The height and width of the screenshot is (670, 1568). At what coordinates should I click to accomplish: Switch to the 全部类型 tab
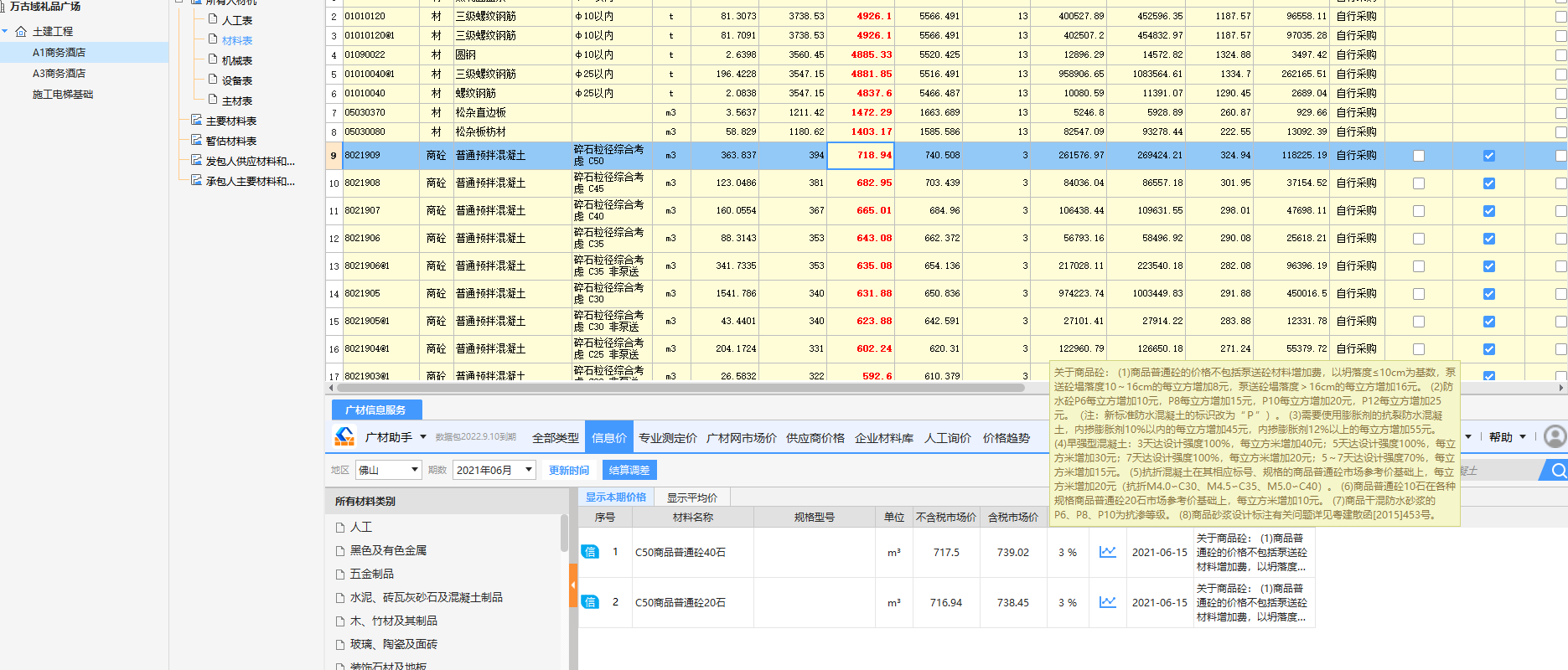pyautogui.click(x=556, y=437)
